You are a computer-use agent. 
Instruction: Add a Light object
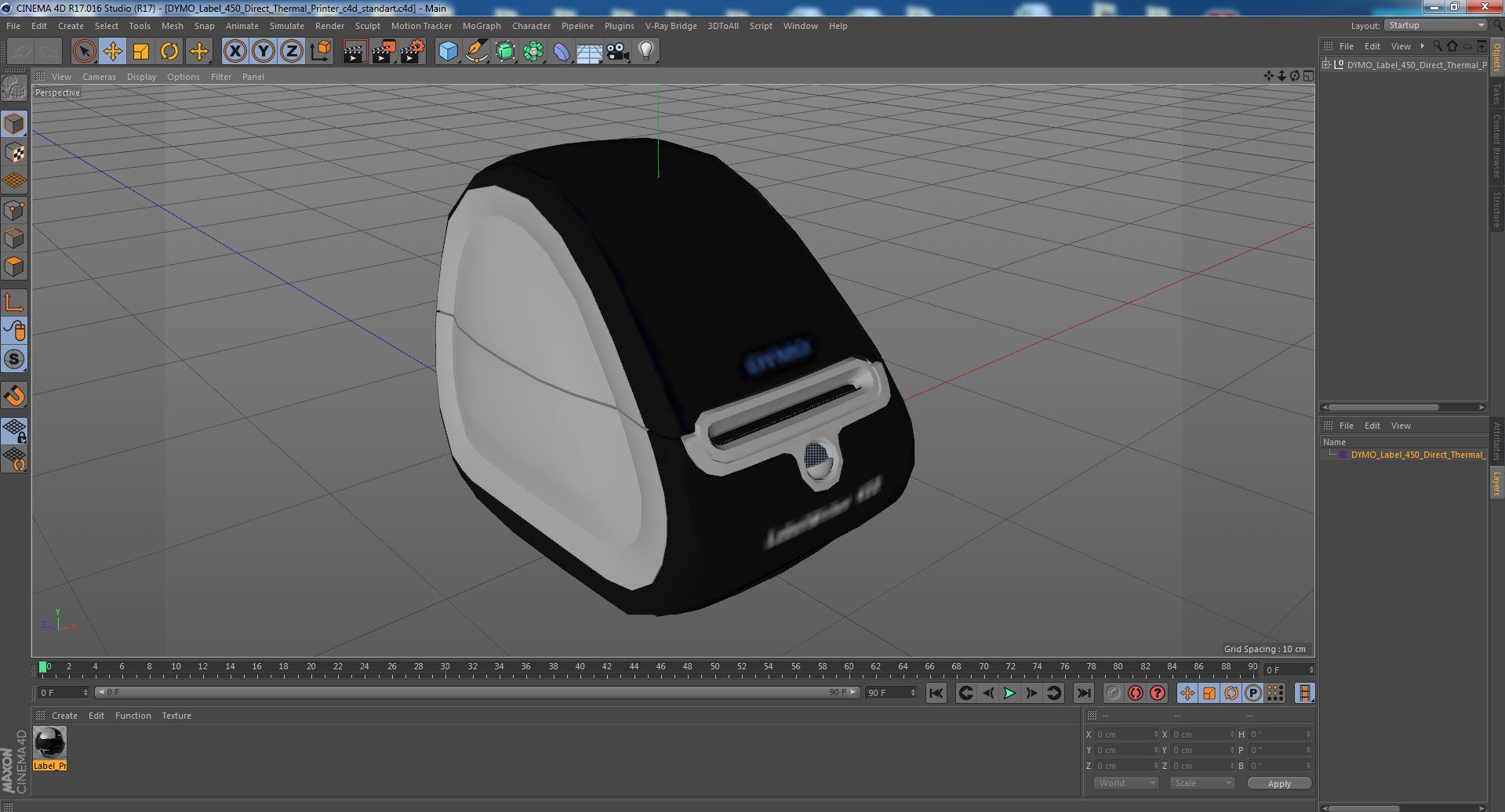coord(645,52)
